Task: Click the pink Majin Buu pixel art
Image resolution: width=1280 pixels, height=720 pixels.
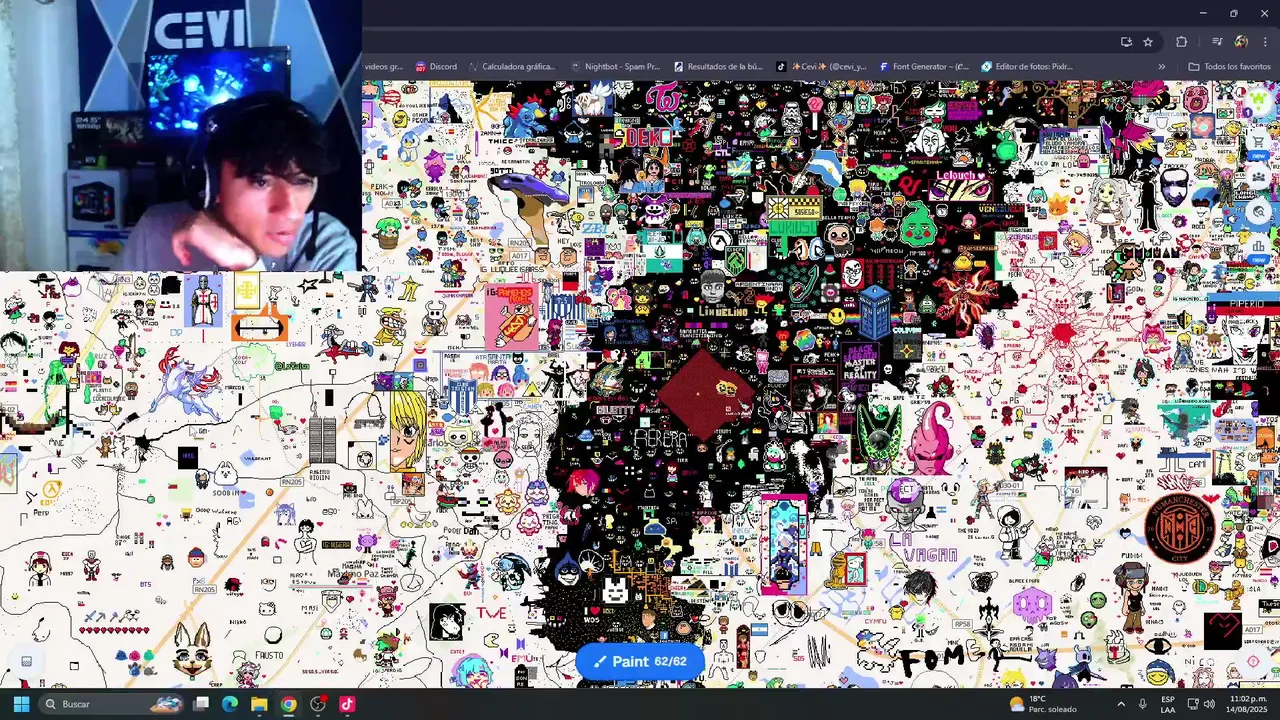Action: (933, 438)
